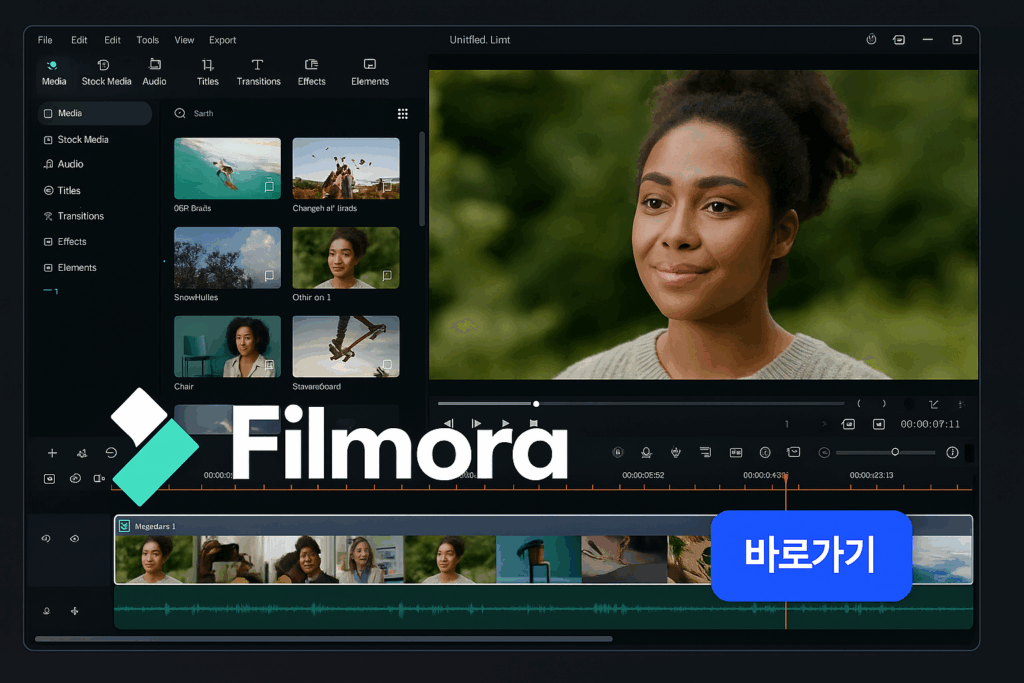This screenshot has height=683, width=1024.
Task: Click the timeline zoom slider
Action: pyautogui.click(x=886, y=453)
